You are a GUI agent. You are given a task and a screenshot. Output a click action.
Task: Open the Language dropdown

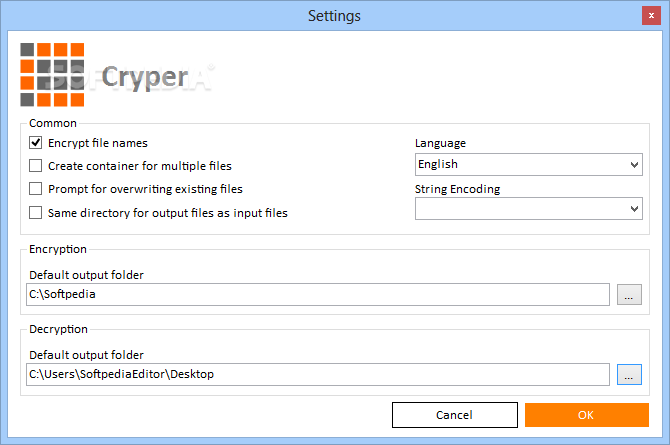[x=529, y=165]
